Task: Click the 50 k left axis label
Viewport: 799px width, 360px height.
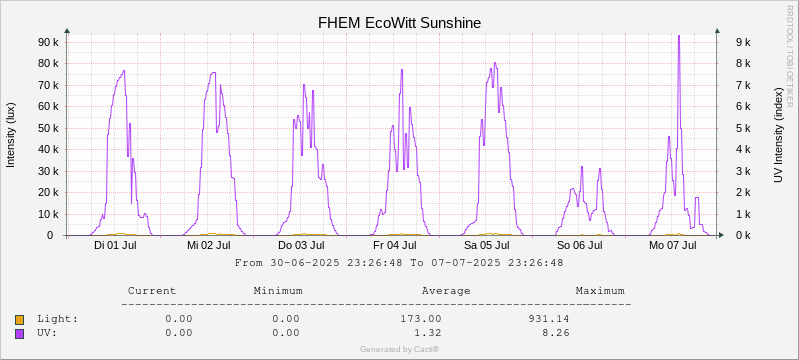Action: (x=49, y=128)
